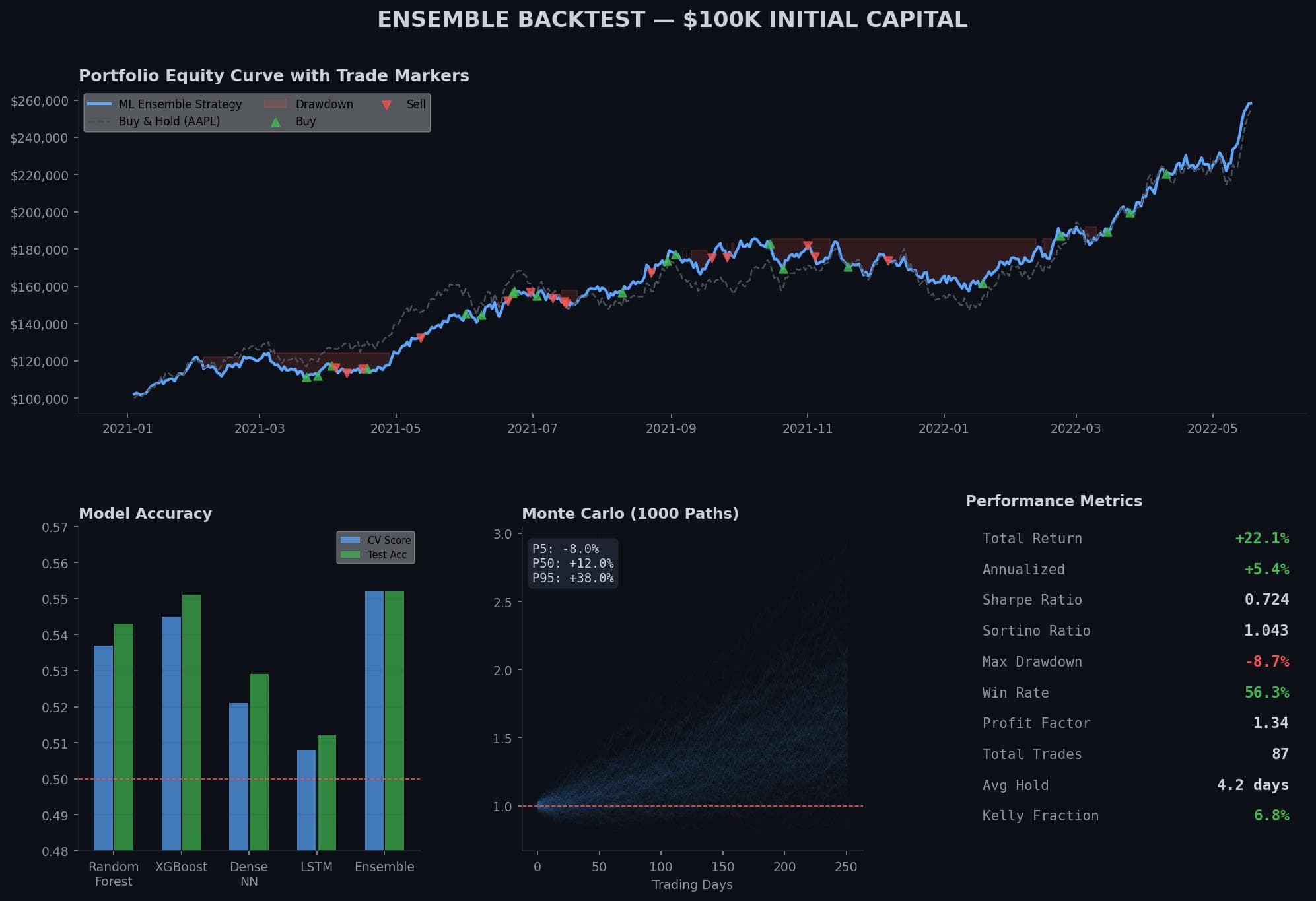Image resolution: width=1316 pixels, height=901 pixels.
Task: Open the Model Accuracy legend panel
Action: (374, 547)
